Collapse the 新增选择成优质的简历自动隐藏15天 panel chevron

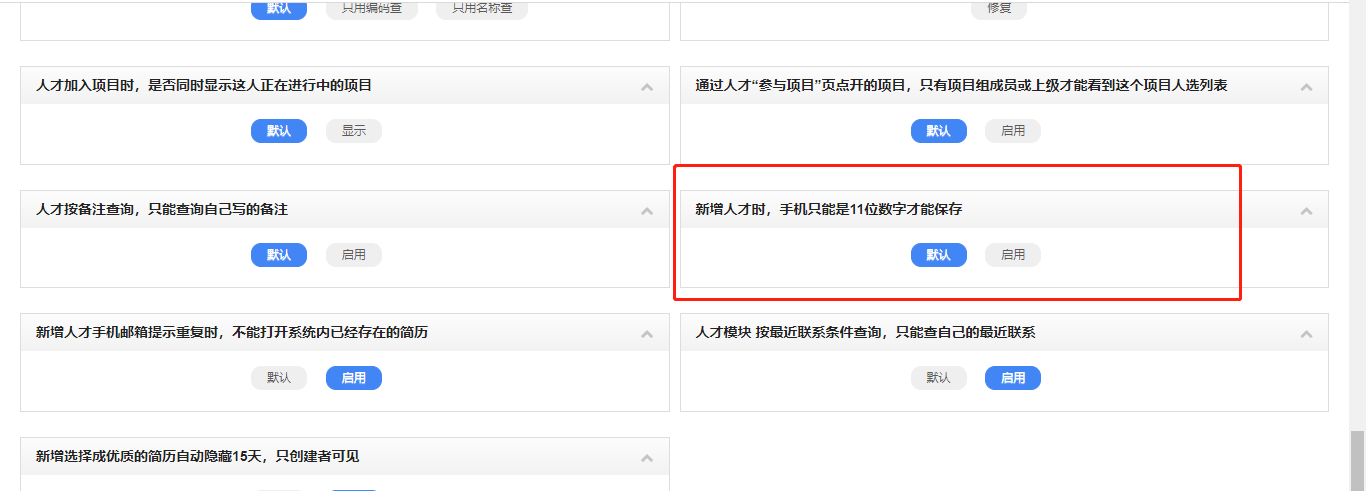tap(647, 458)
